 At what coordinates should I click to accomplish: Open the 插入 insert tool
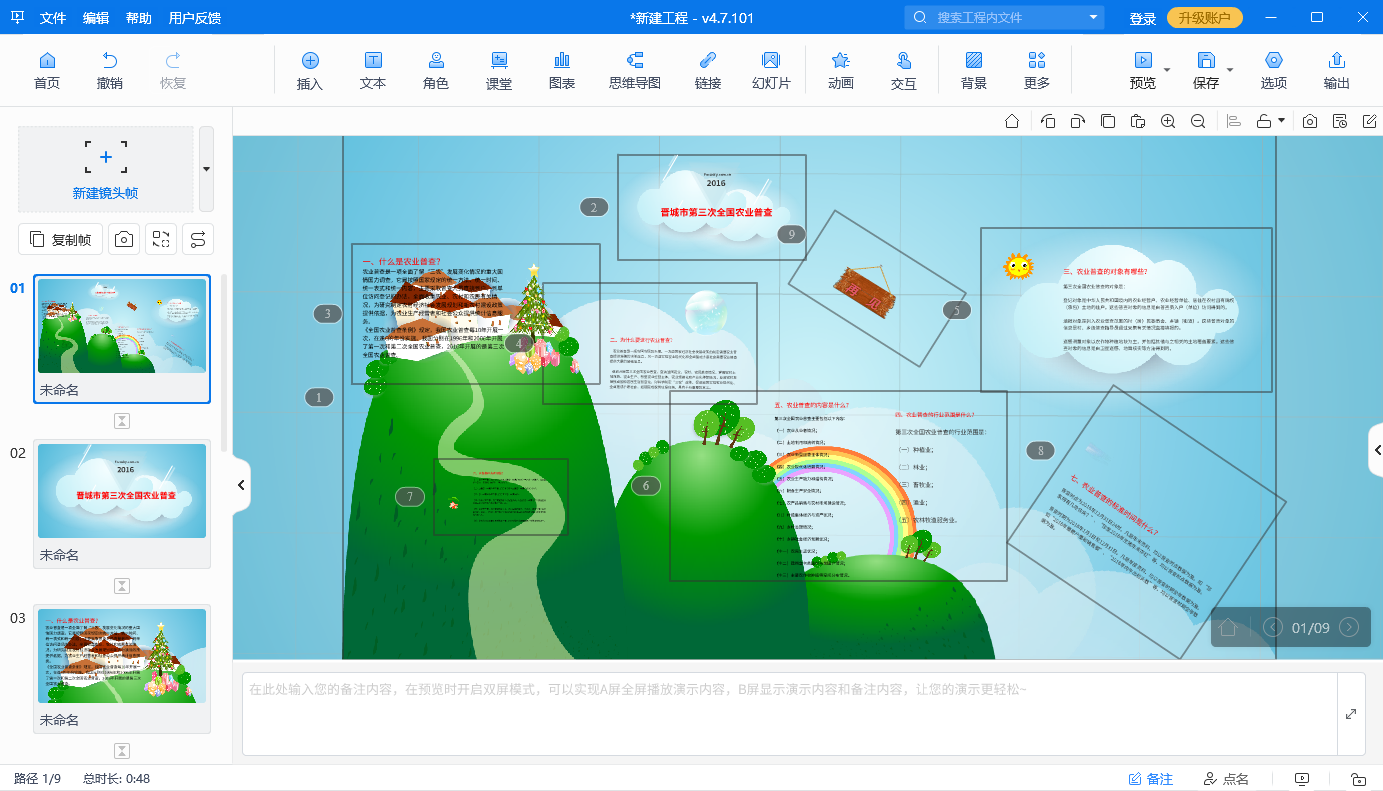point(310,70)
